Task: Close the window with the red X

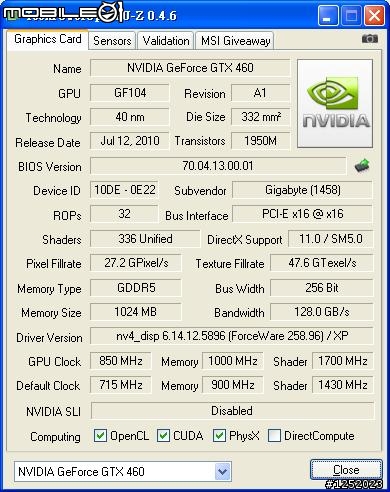Action: point(374,15)
